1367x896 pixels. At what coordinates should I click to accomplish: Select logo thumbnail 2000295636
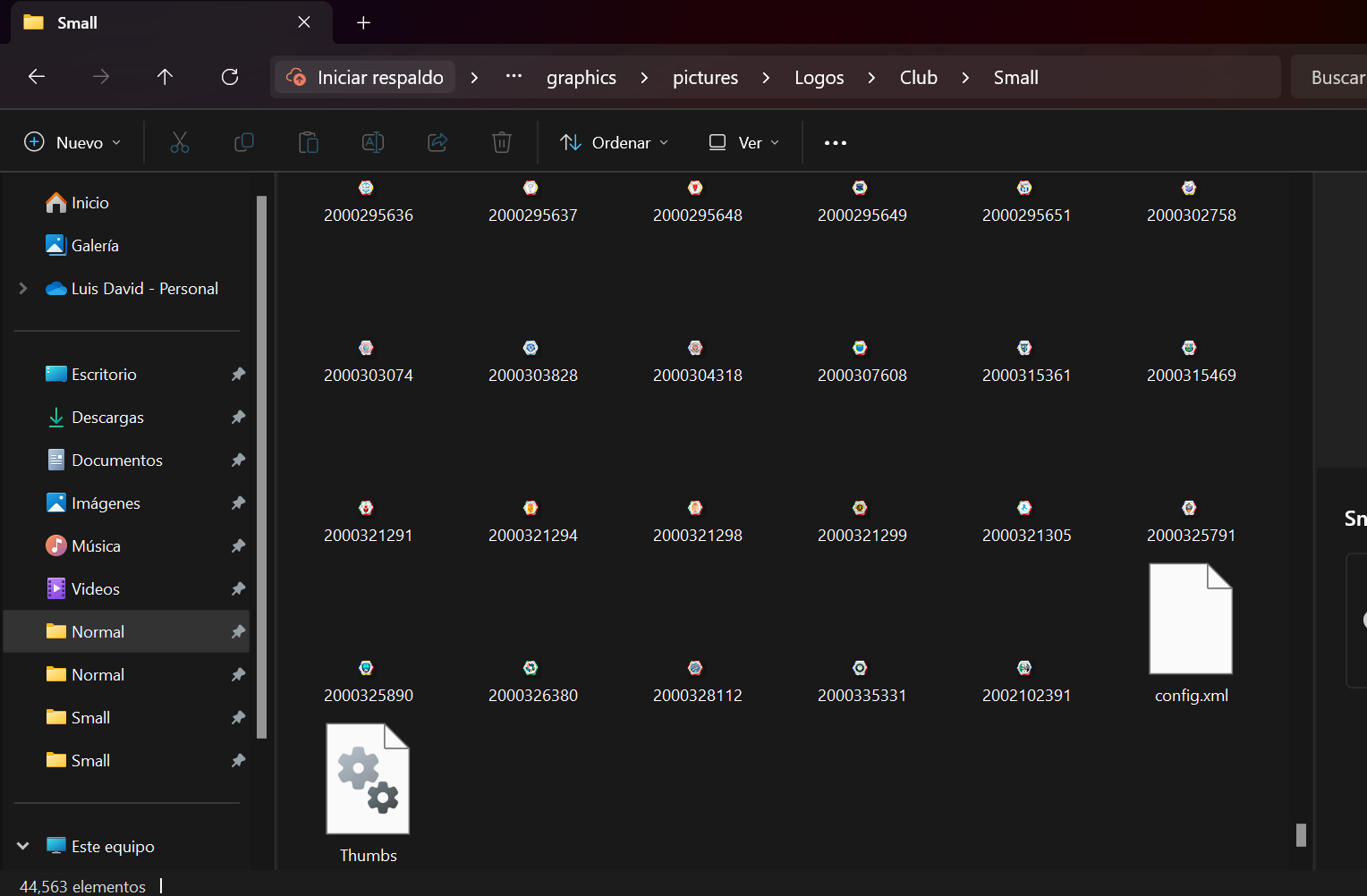click(x=366, y=188)
